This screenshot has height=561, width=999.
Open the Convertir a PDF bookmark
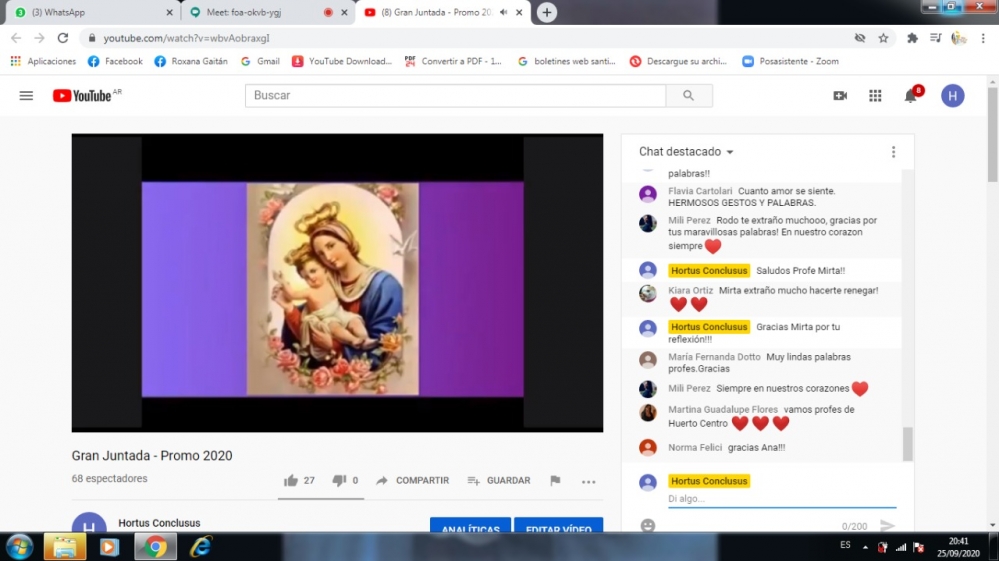[453, 61]
